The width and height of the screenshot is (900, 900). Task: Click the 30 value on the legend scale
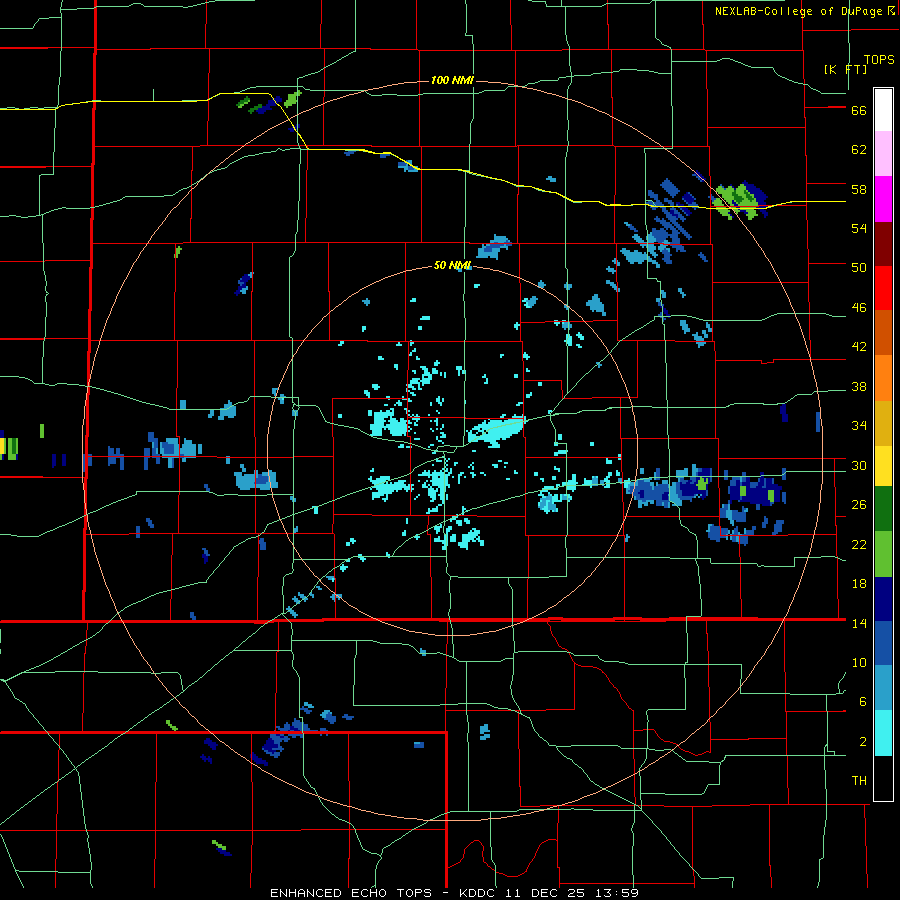(x=859, y=465)
